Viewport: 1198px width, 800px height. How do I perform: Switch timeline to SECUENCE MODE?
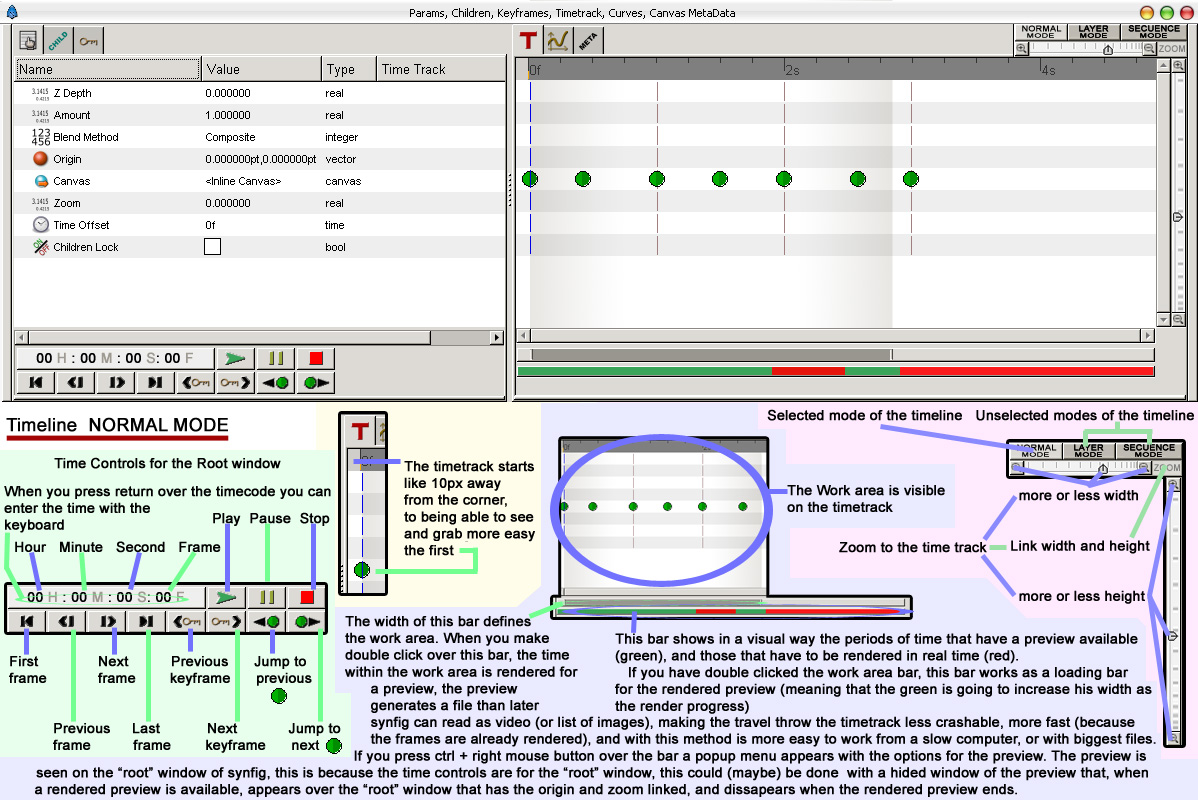point(1154,31)
